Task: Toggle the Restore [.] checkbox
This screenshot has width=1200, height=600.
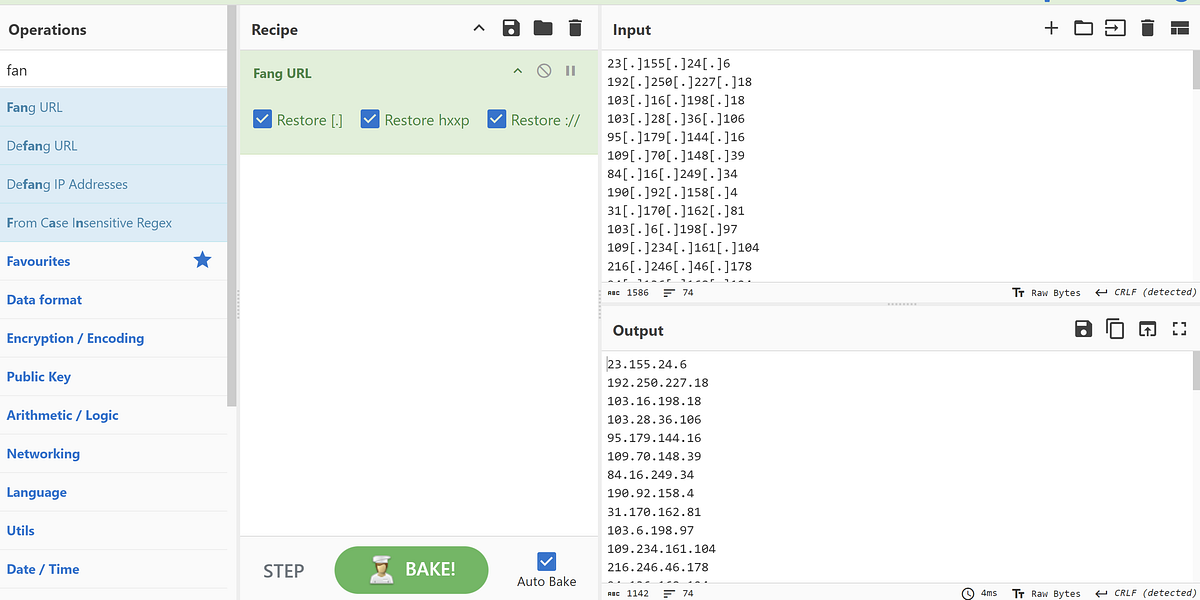Action: [262, 119]
